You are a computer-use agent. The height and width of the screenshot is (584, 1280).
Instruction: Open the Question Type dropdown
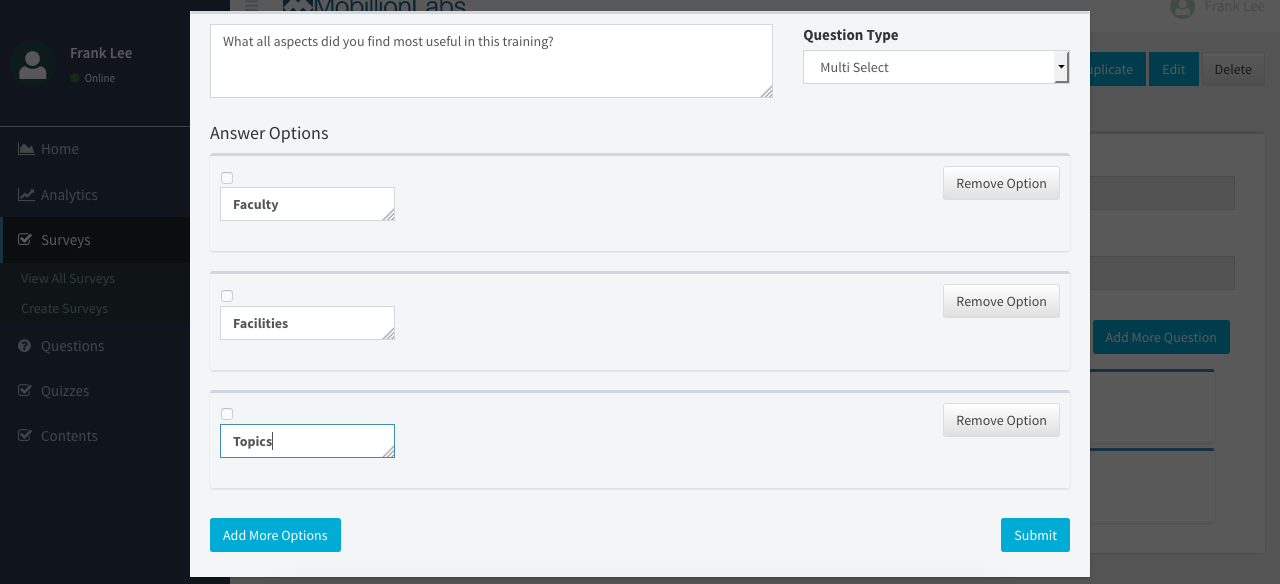click(x=935, y=67)
